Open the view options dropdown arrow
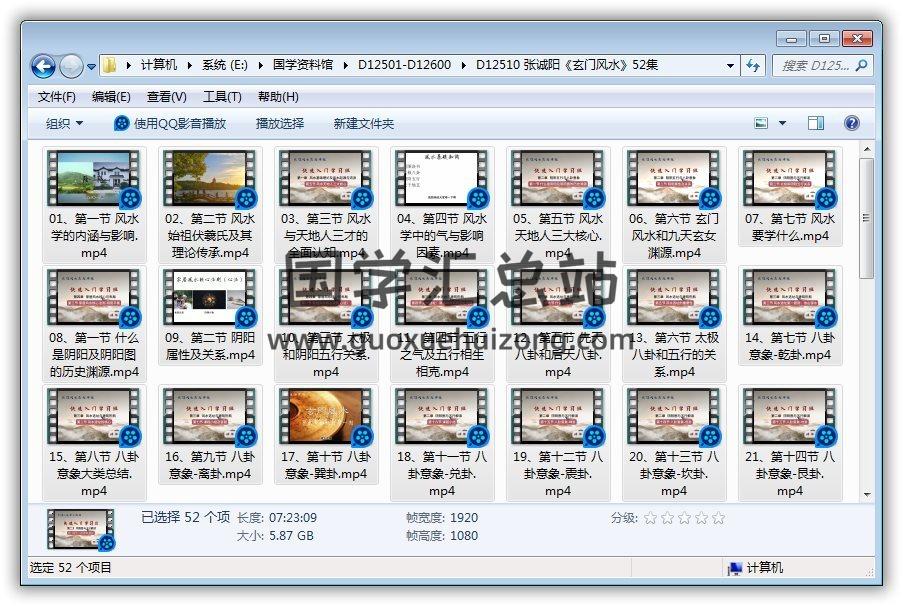 pos(780,123)
